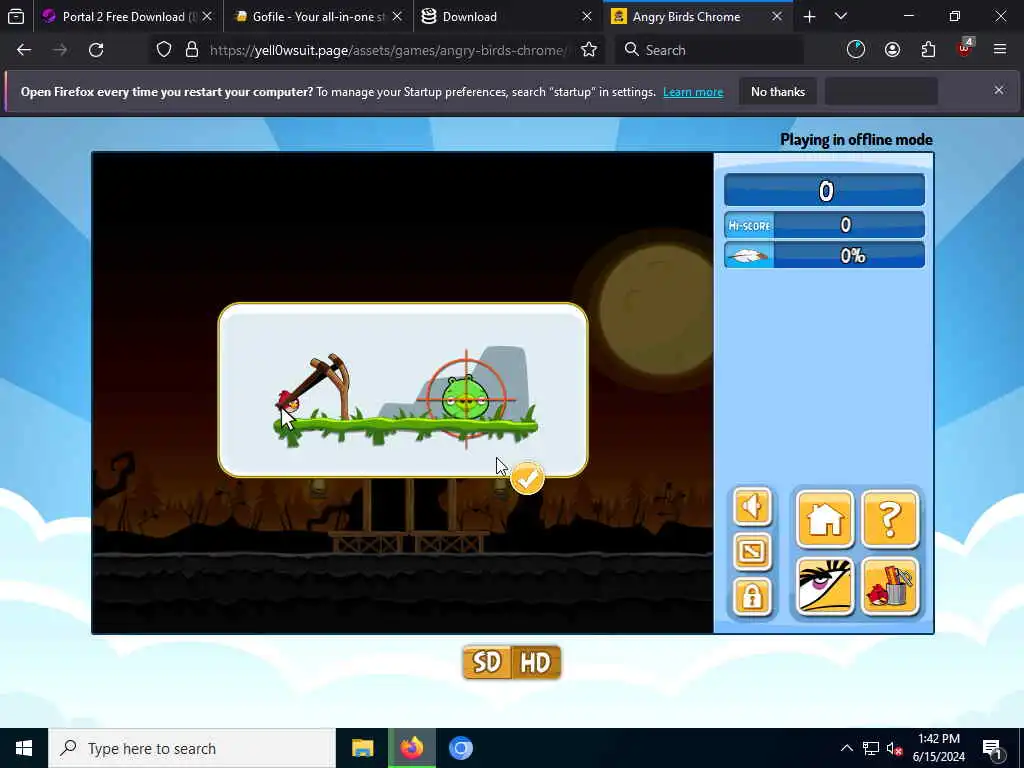Screen dimensions: 1024x768
Task: Activate the Mighty Eagle eye button
Action: pos(825,586)
